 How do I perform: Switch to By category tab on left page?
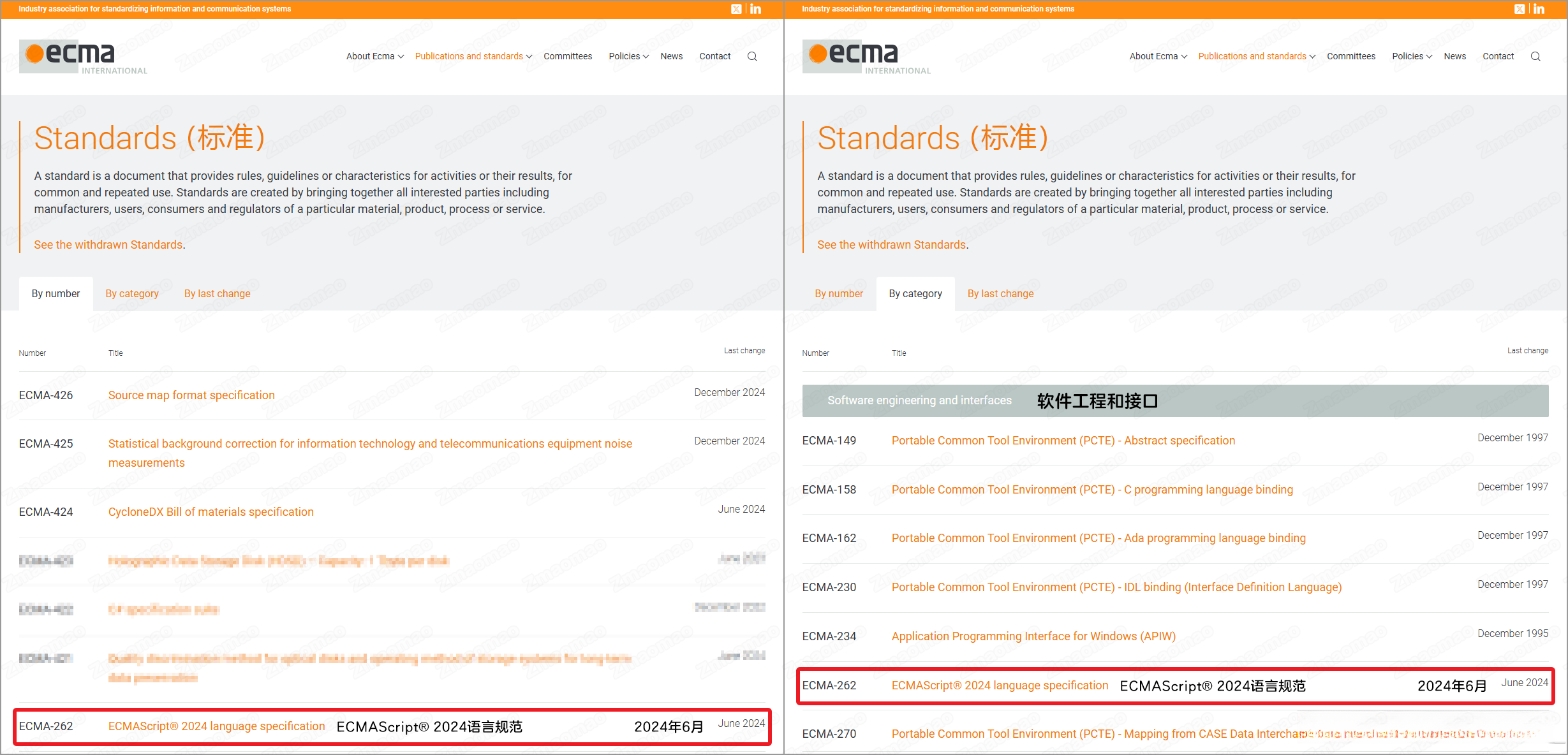tap(132, 293)
